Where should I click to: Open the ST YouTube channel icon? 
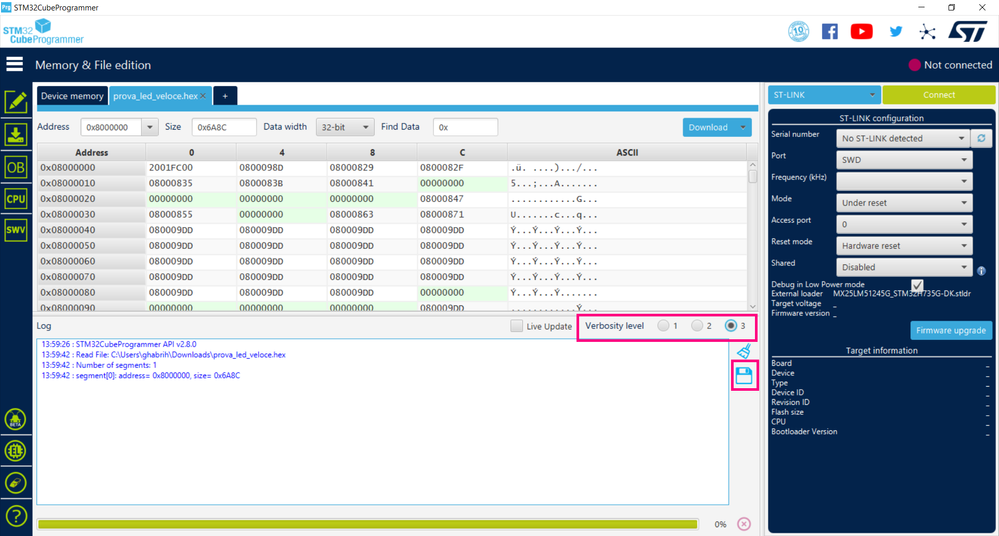pyautogui.click(x=861, y=31)
